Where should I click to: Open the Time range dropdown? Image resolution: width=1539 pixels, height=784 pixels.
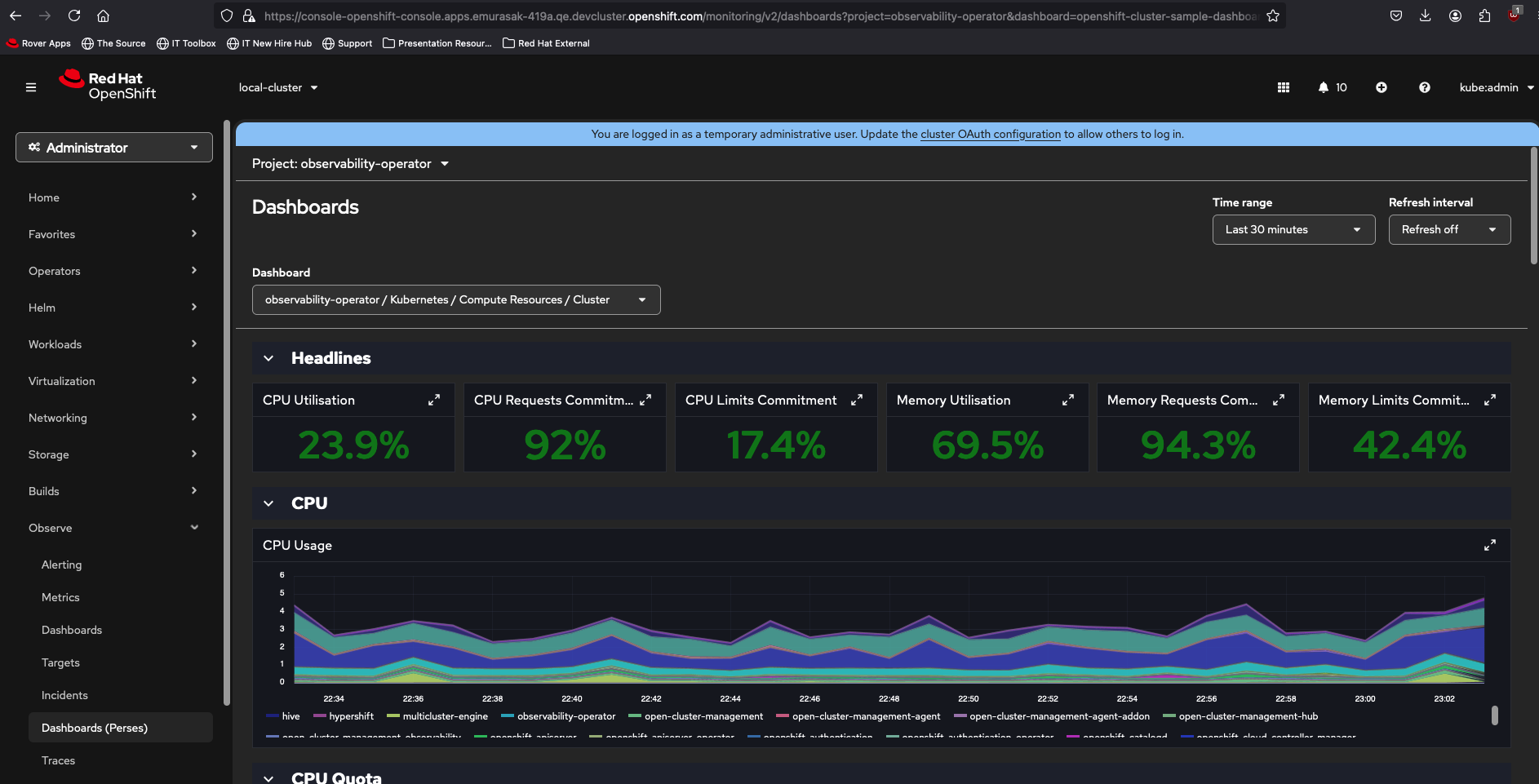(1293, 229)
